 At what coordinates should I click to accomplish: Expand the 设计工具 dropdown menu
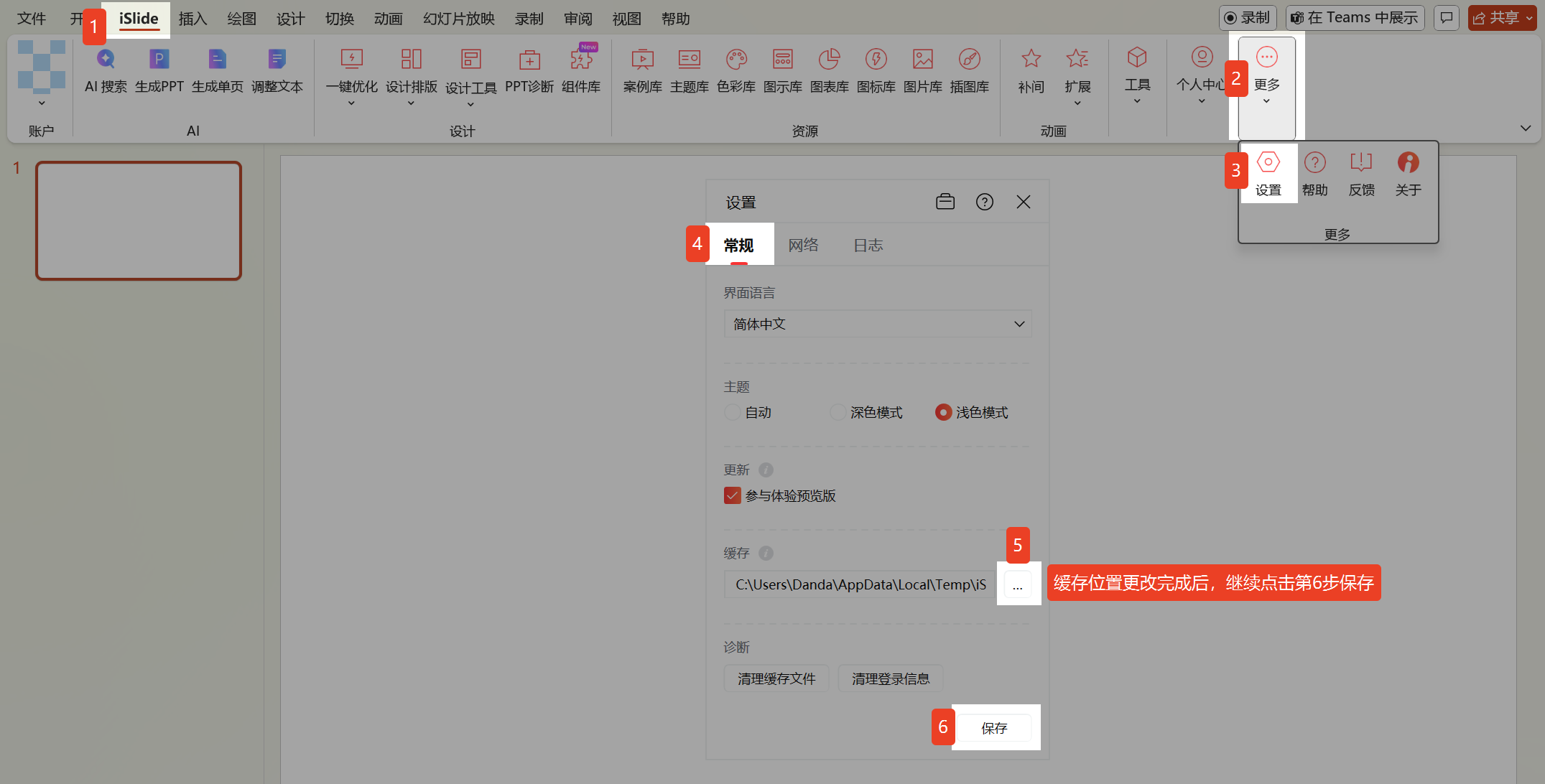[x=470, y=105]
